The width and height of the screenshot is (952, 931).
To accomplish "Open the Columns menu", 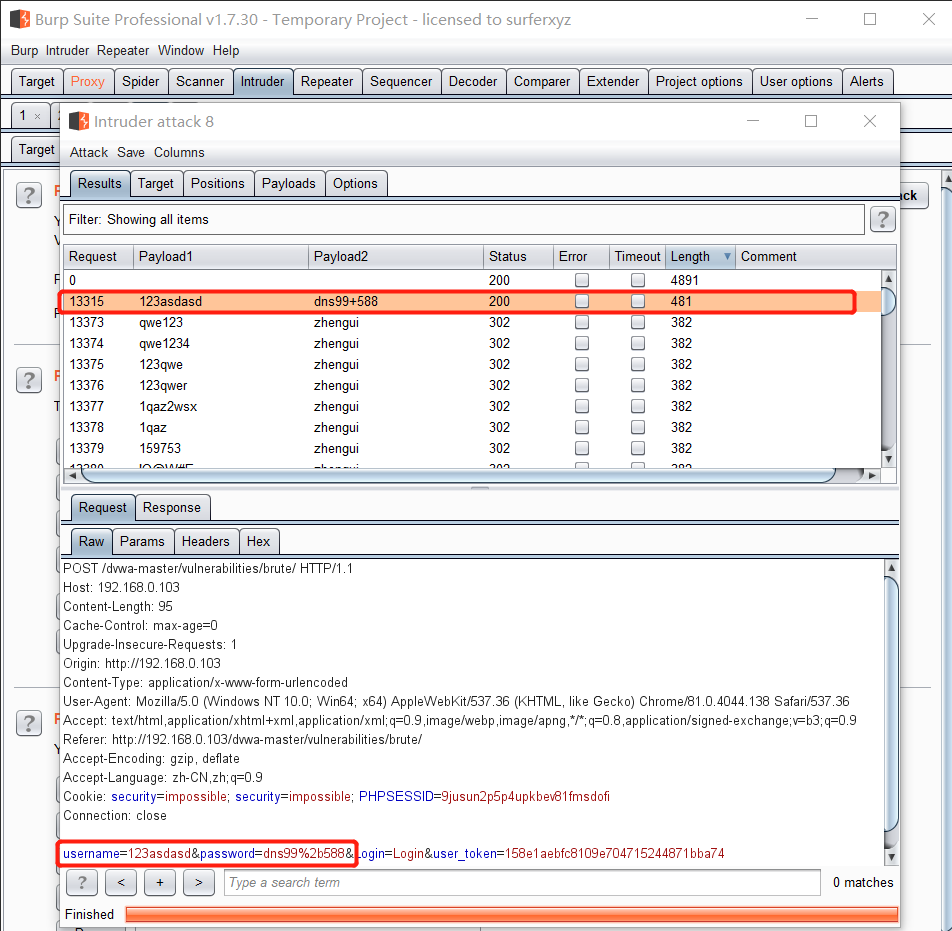I will pos(179,152).
